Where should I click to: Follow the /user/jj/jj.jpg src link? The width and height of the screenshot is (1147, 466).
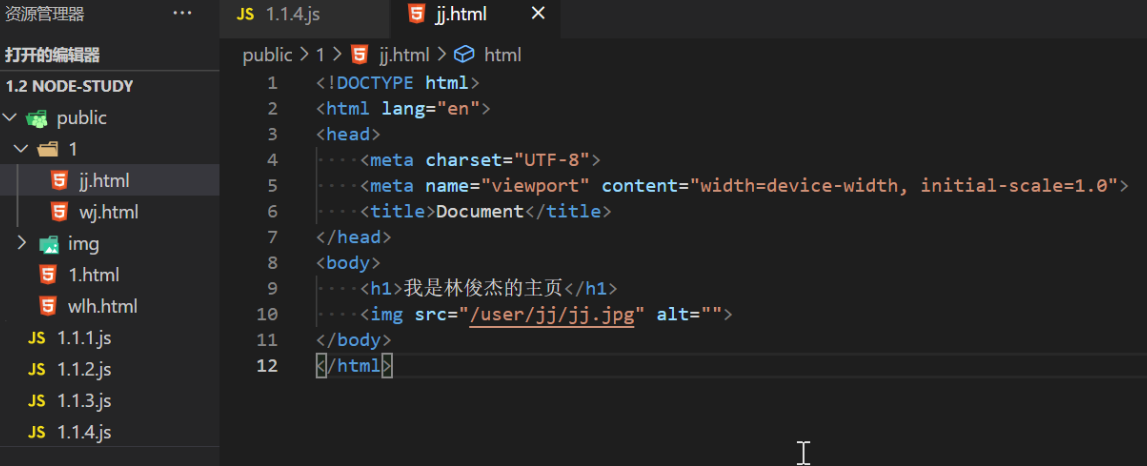click(552, 315)
